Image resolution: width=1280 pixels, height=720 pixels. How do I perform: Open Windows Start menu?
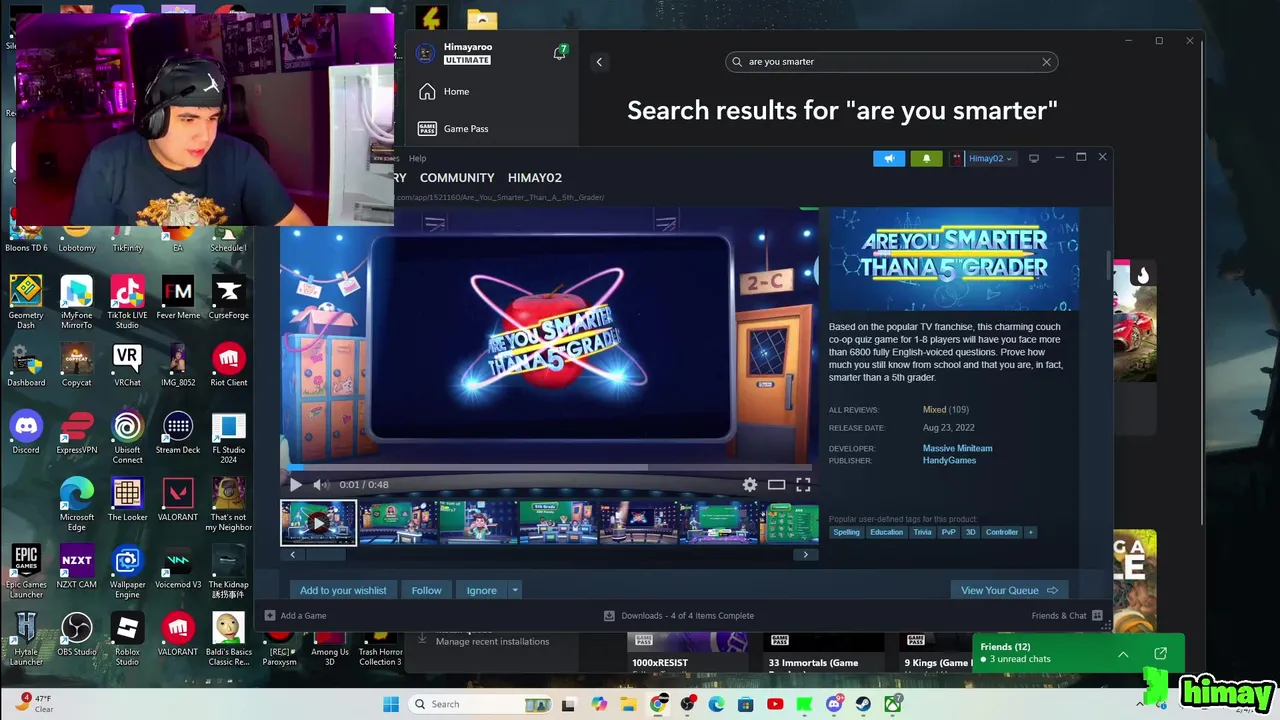click(x=391, y=704)
